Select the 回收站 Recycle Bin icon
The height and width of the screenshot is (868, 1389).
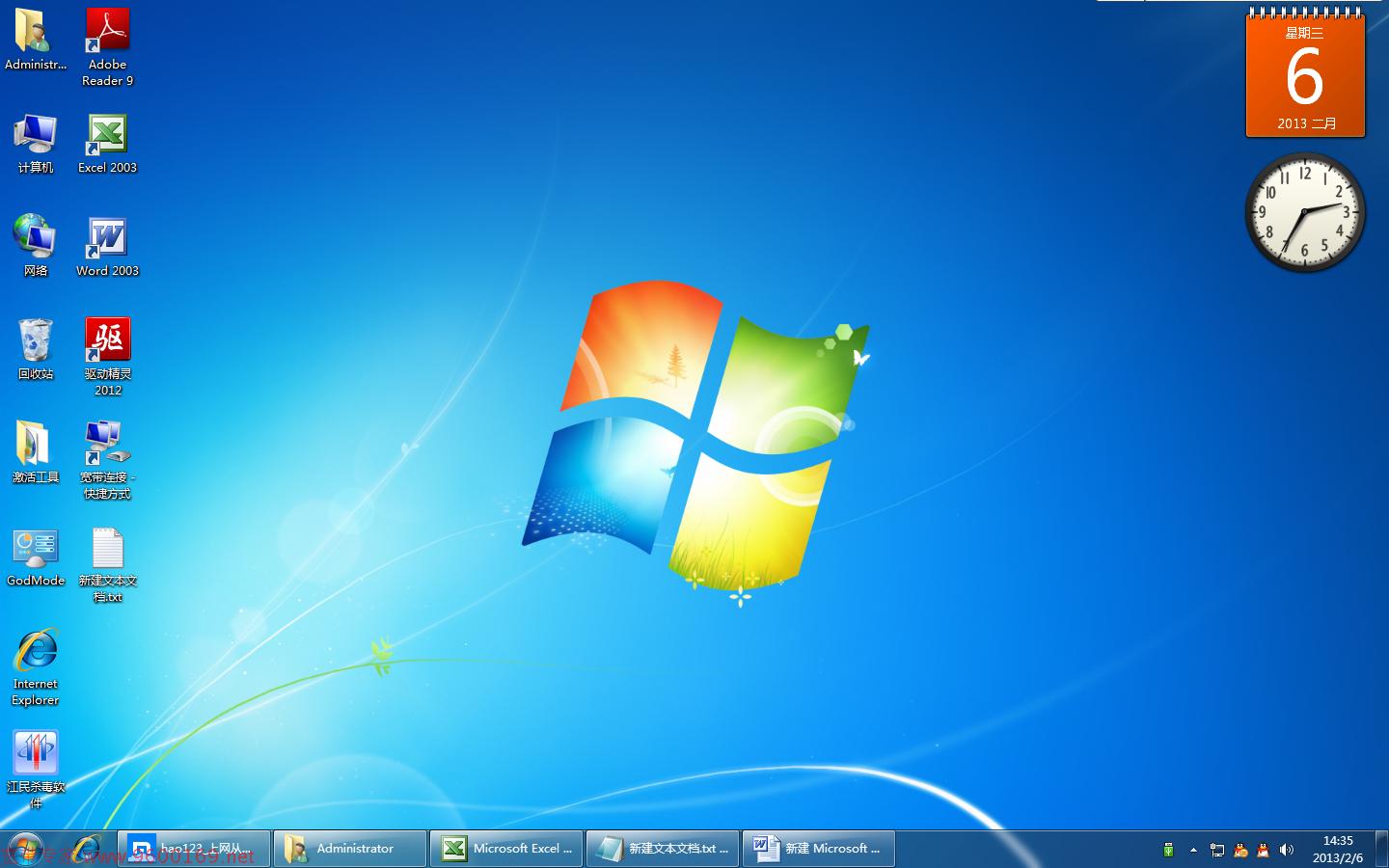click(35, 349)
